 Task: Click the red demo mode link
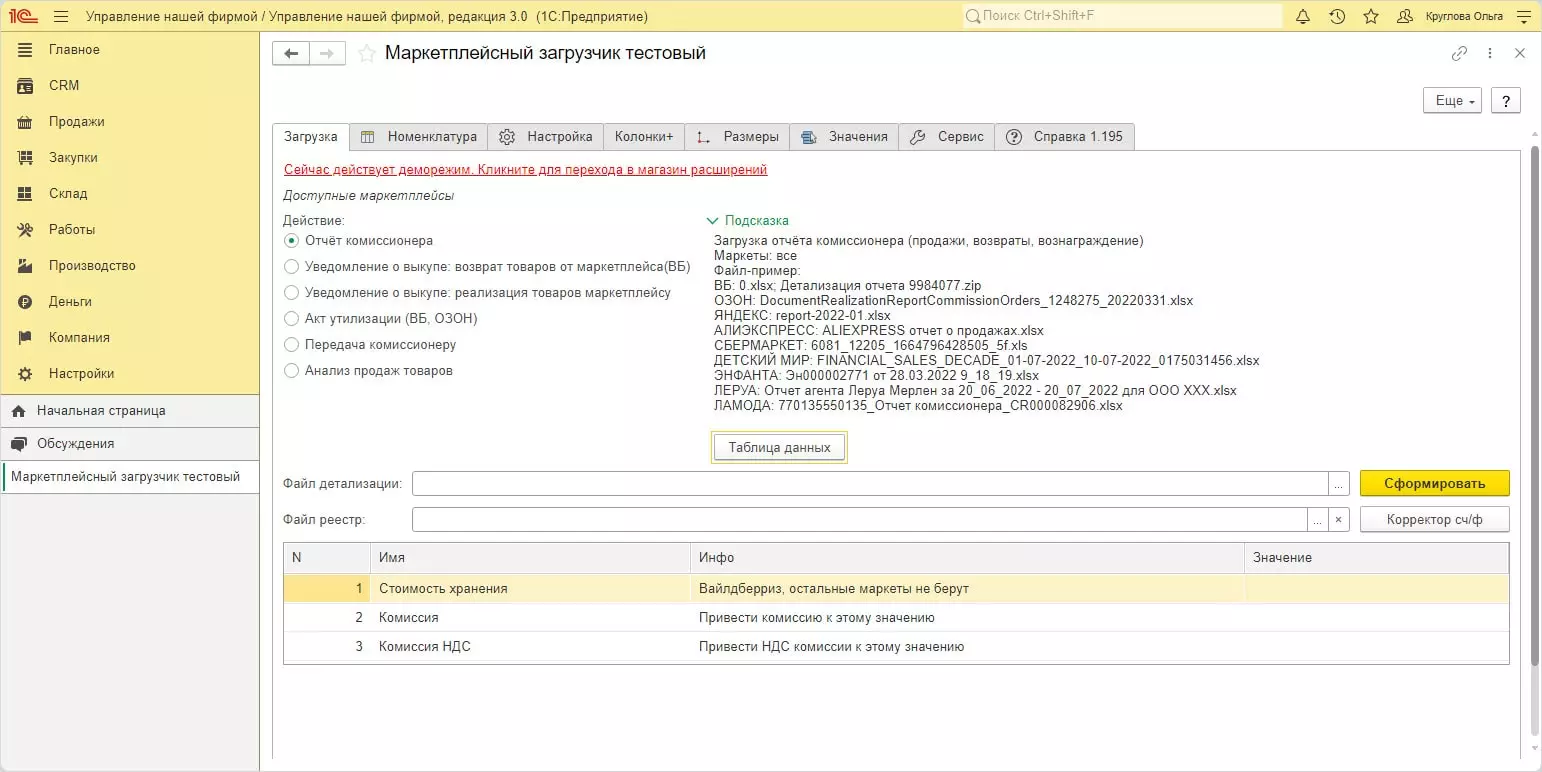525,170
